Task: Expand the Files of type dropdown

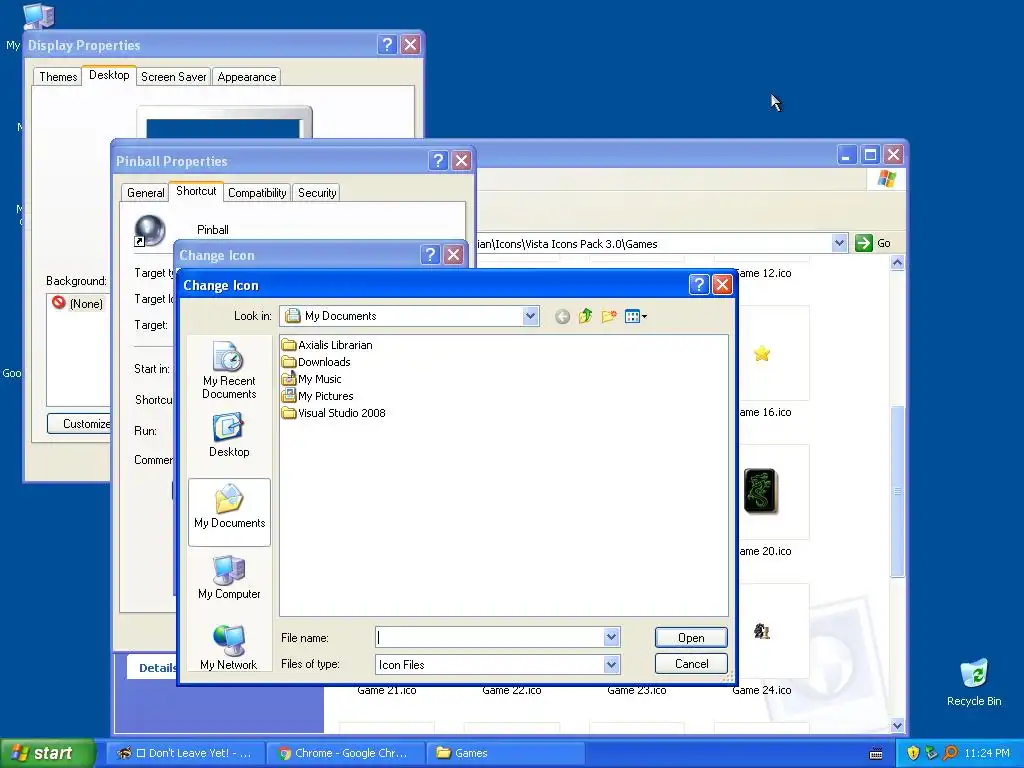Action: click(x=611, y=665)
